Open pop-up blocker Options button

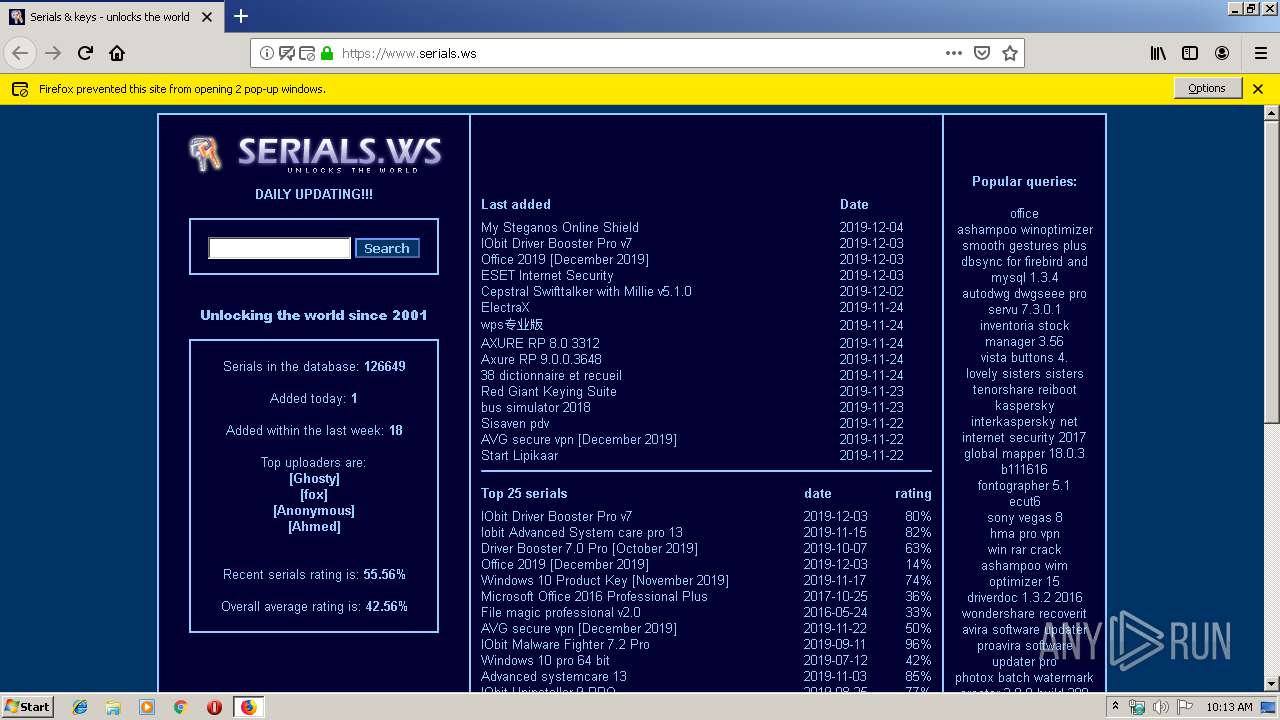(x=1207, y=88)
